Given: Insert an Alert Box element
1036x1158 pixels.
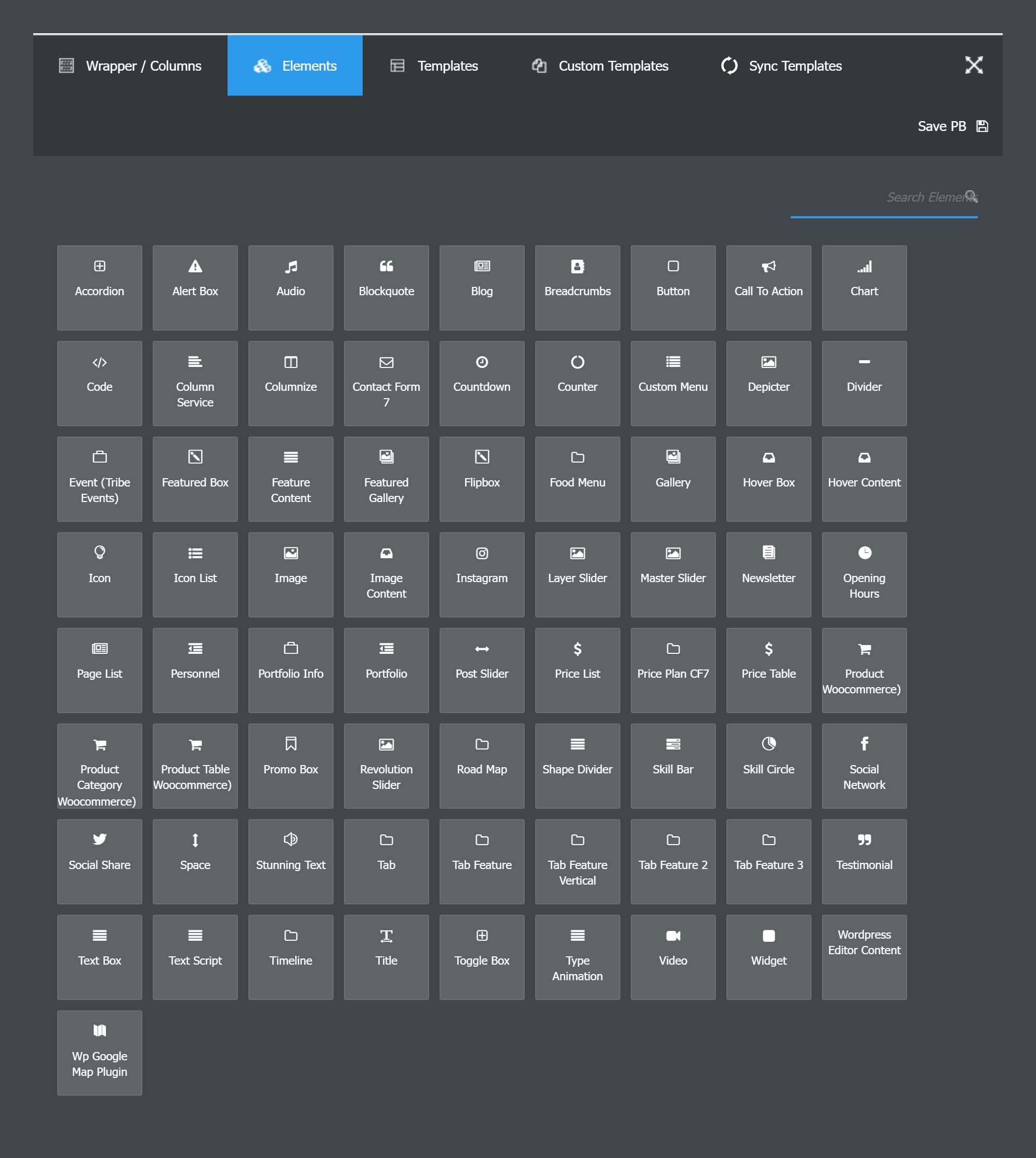Looking at the screenshot, I should click(x=195, y=287).
